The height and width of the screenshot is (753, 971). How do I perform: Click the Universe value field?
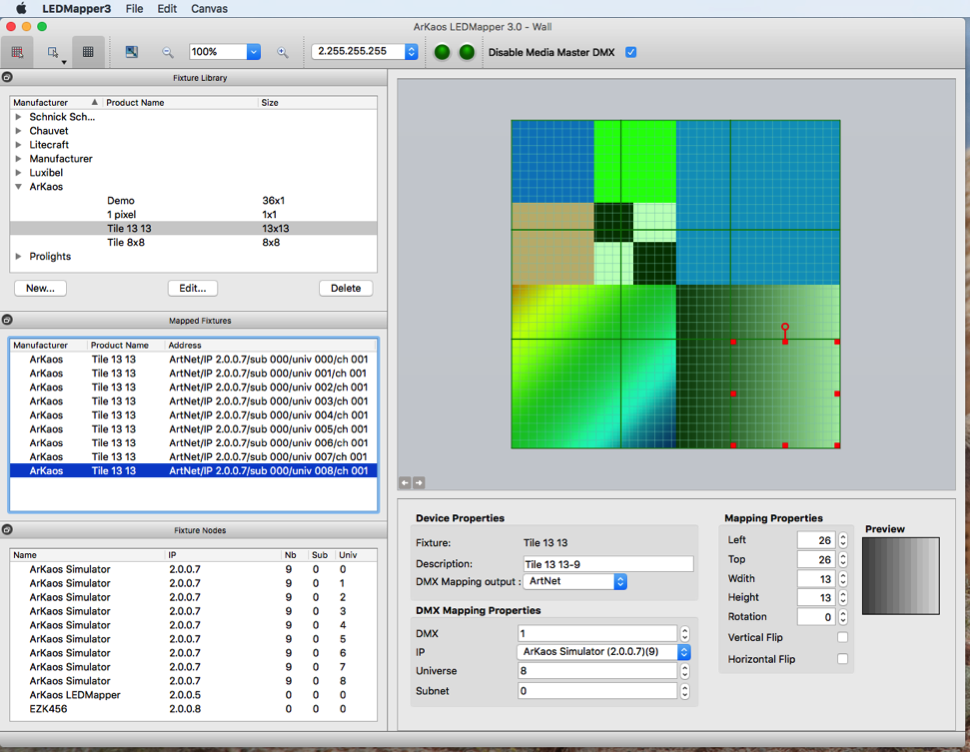[598, 671]
